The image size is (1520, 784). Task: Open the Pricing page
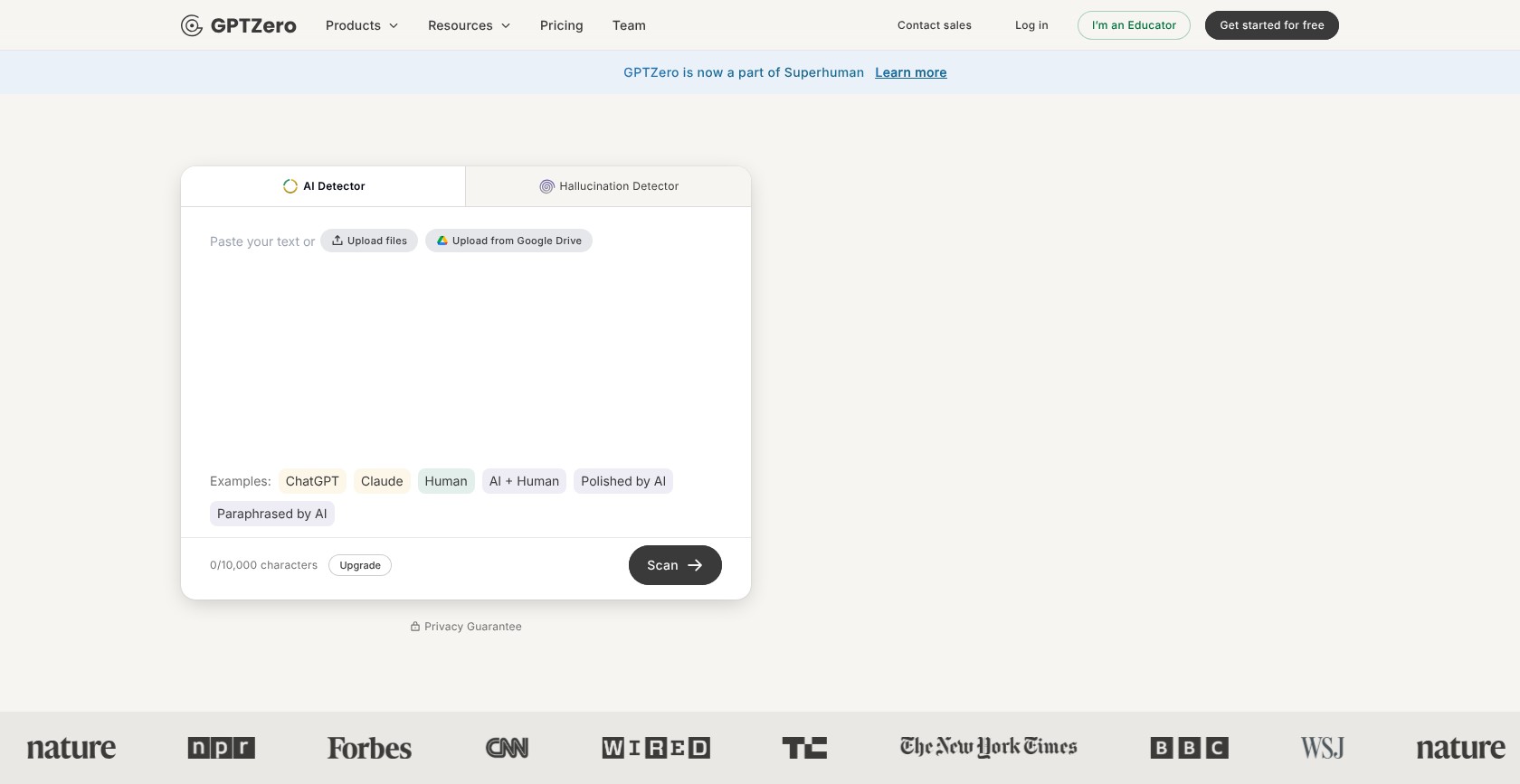pyautogui.click(x=562, y=25)
